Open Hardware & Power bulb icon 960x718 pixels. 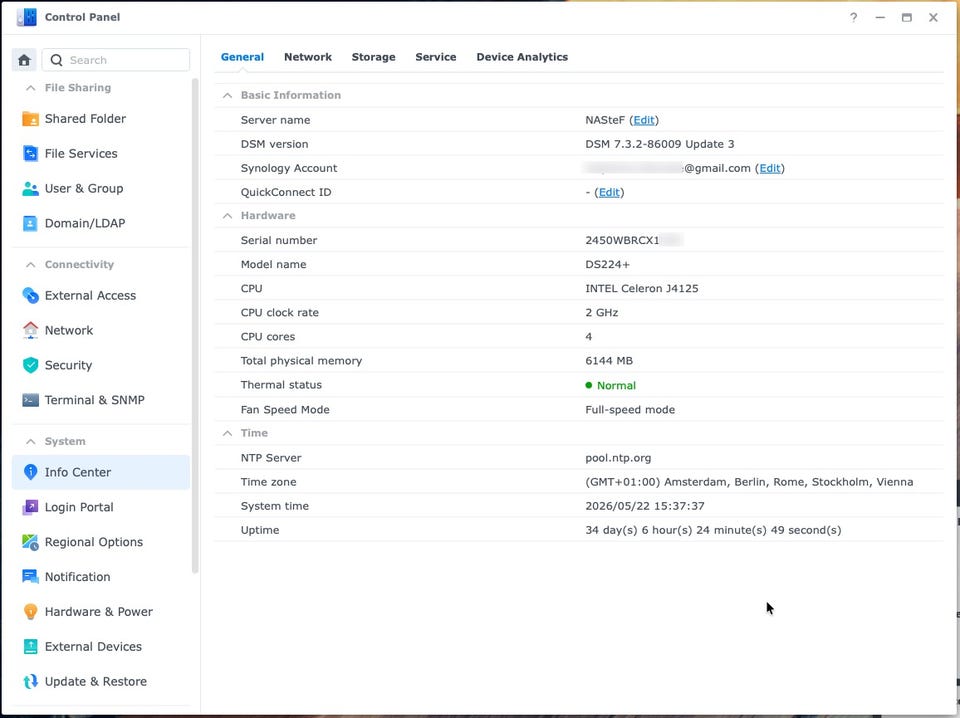30,612
